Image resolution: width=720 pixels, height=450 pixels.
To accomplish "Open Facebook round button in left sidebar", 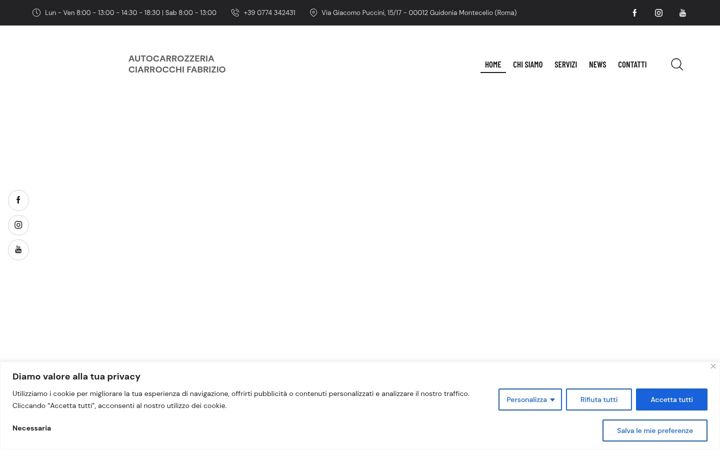I will (x=18, y=200).
